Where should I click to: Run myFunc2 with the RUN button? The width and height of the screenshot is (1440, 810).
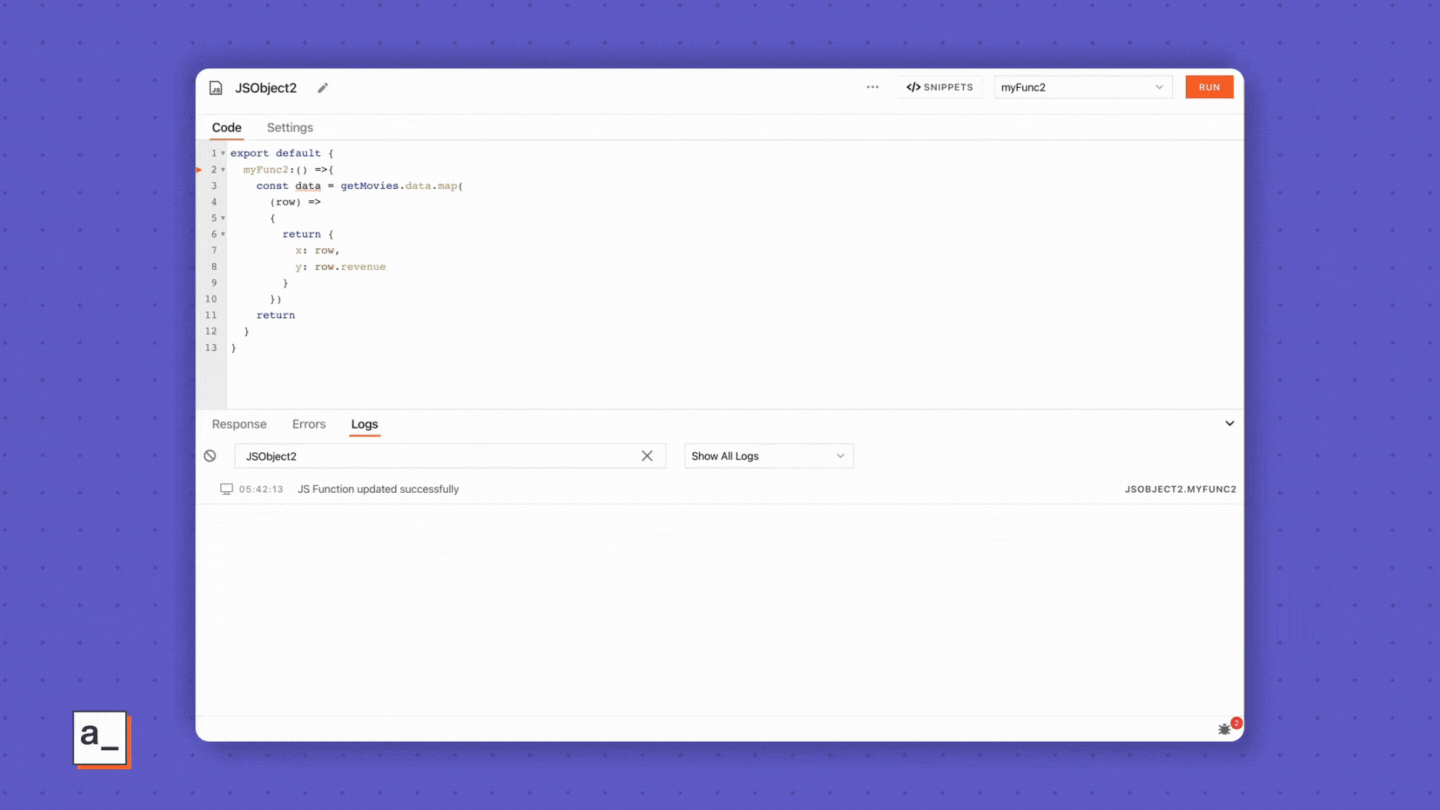pos(1209,87)
